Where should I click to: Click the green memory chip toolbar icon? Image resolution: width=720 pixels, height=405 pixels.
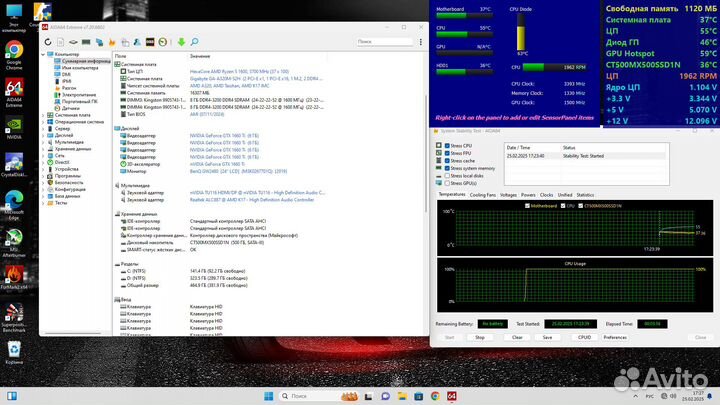click(86, 42)
